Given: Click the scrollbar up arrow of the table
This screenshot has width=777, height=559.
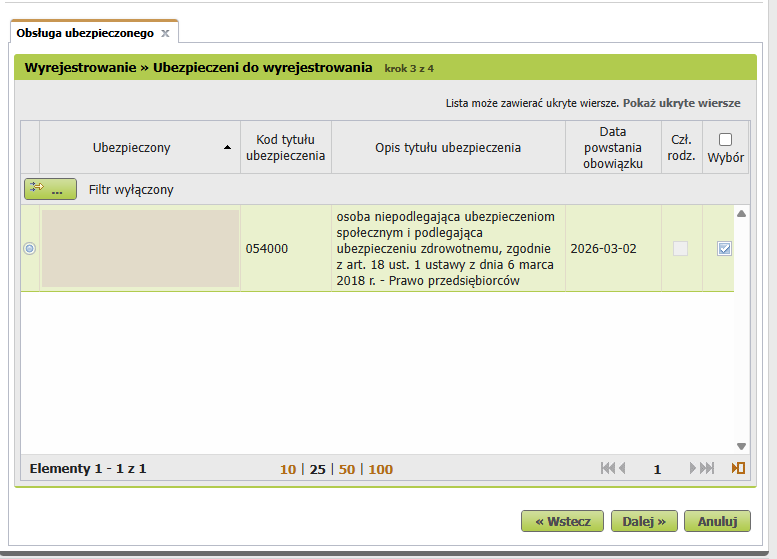Looking at the screenshot, I should pyautogui.click(x=741, y=214).
